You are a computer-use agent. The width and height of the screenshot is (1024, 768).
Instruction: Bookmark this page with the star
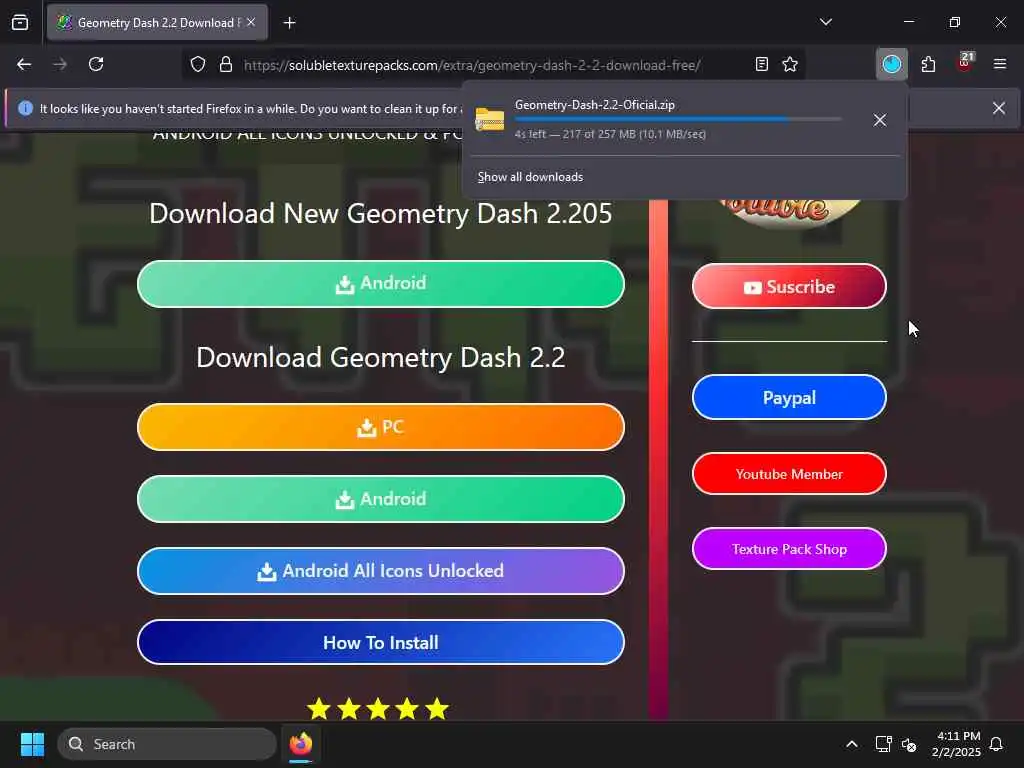(x=790, y=64)
